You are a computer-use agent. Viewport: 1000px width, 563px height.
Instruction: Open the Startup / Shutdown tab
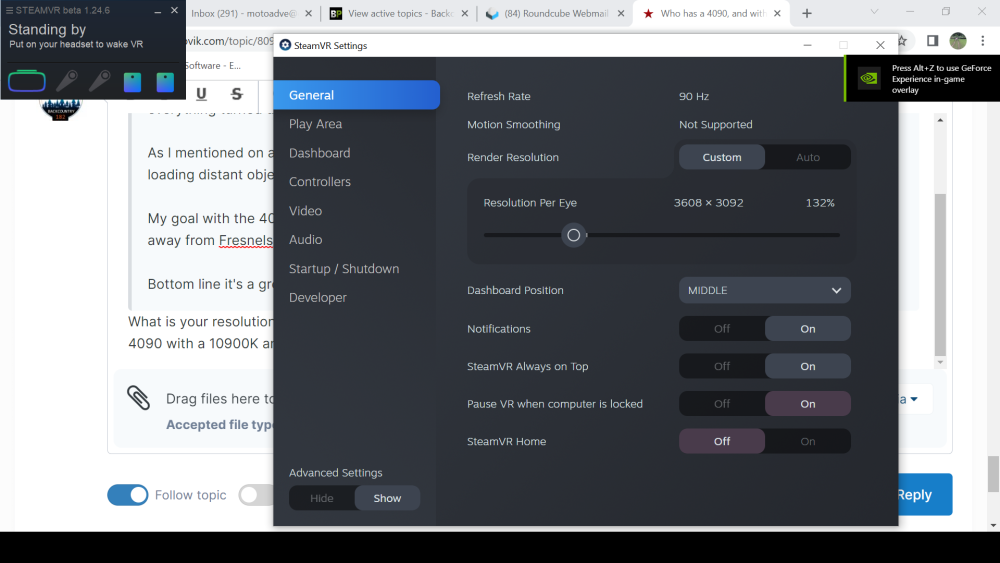coord(344,268)
